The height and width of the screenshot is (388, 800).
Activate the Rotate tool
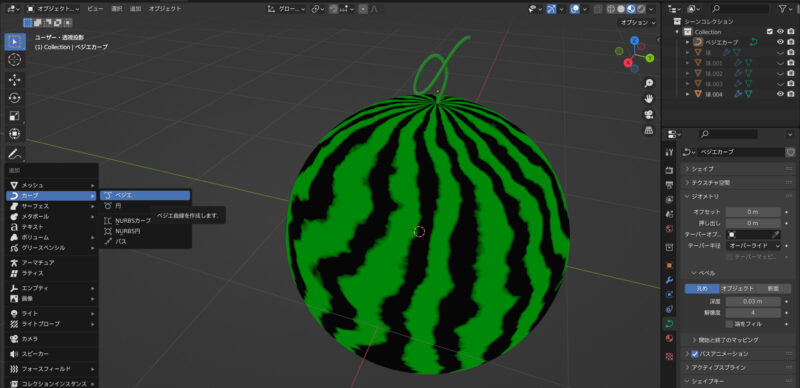point(15,98)
